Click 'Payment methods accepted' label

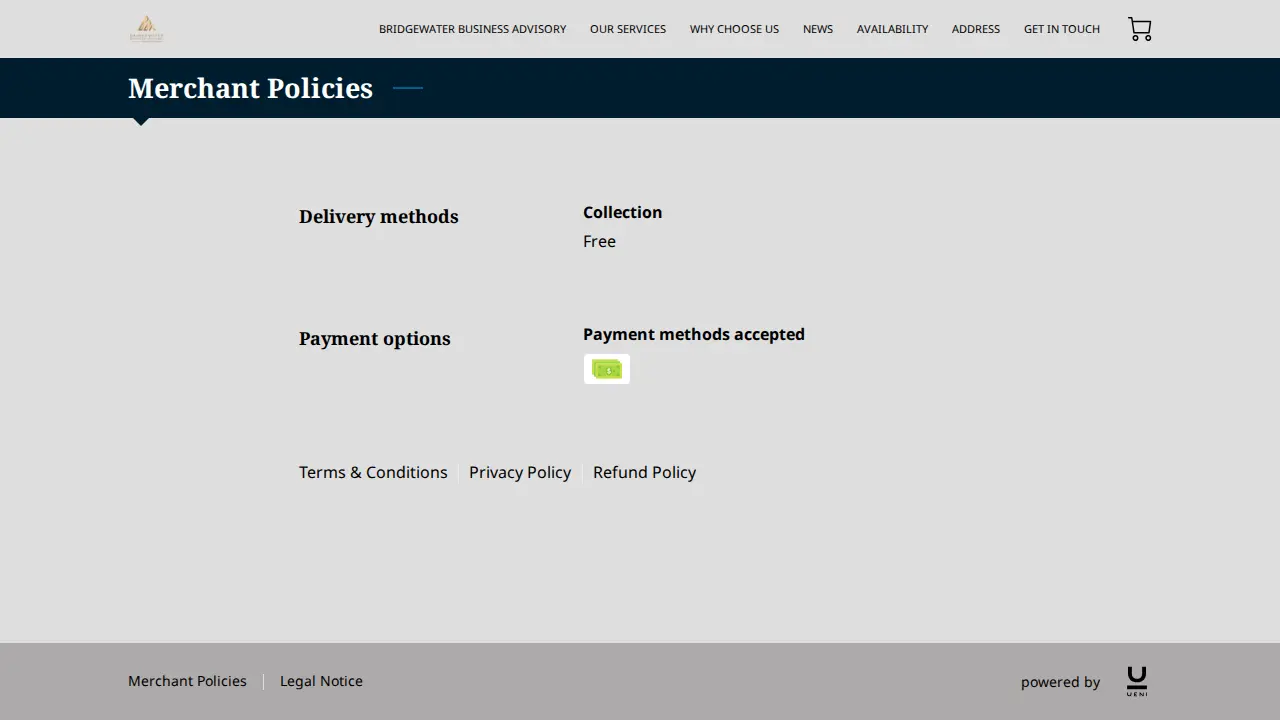click(x=694, y=334)
